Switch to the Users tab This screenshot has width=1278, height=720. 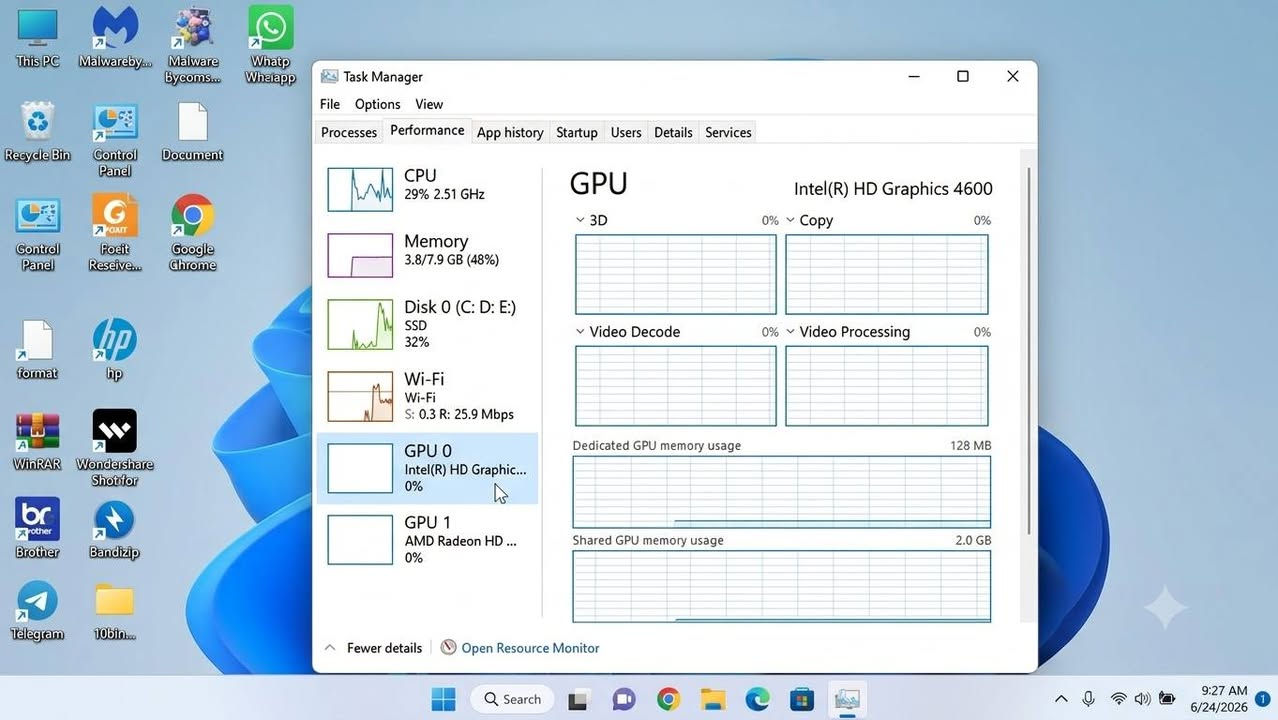[x=626, y=132]
